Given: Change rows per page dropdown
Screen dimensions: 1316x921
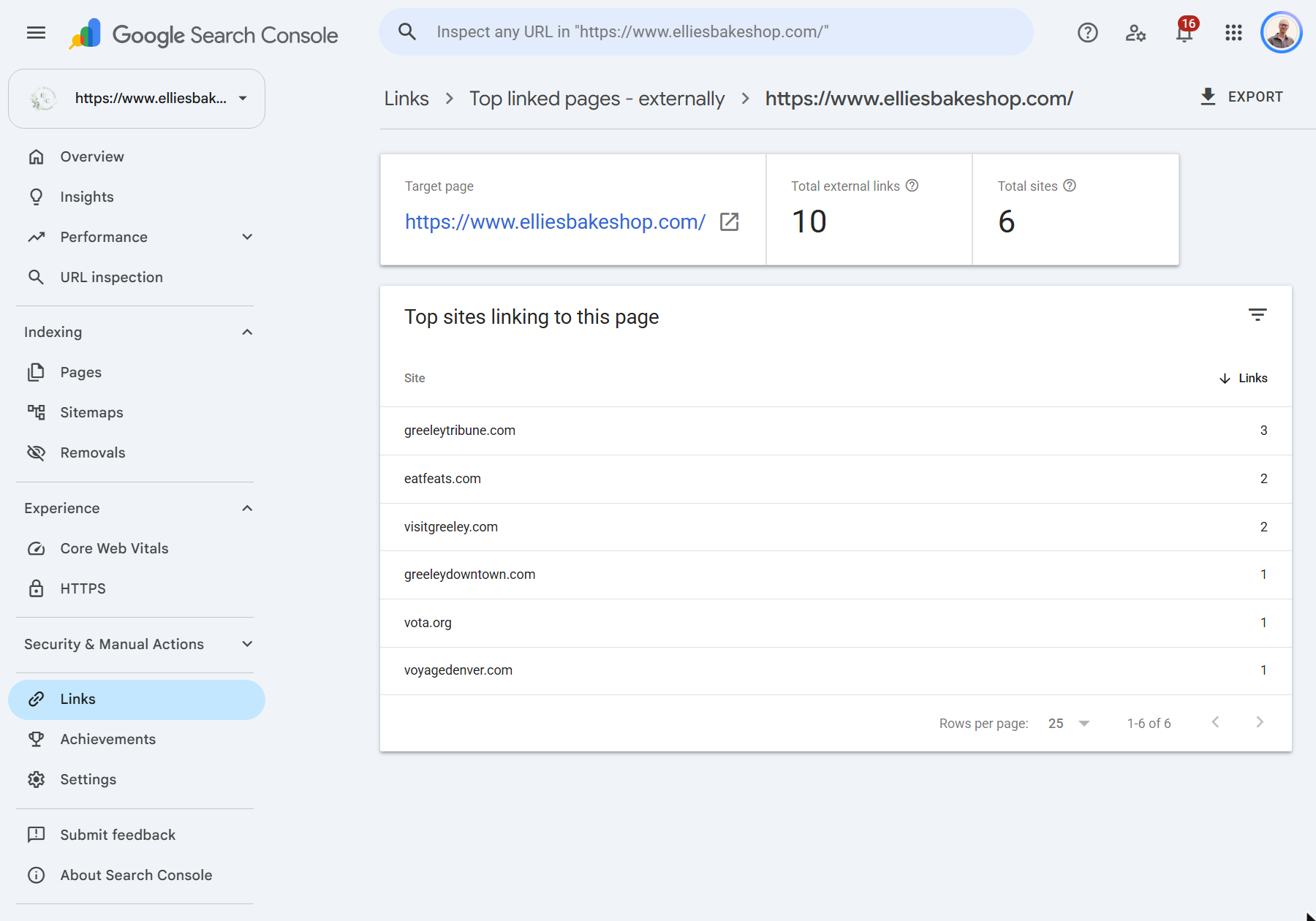Looking at the screenshot, I should tap(1069, 723).
